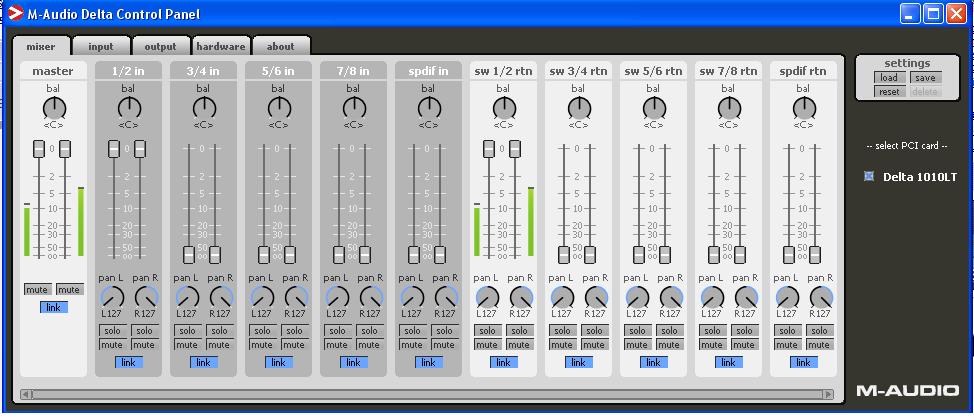Viewport: 974px width, 417px height.
Task: Click the sw 7/8 rtn bal knob
Action: pyautogui.click(x=729, y=109)
